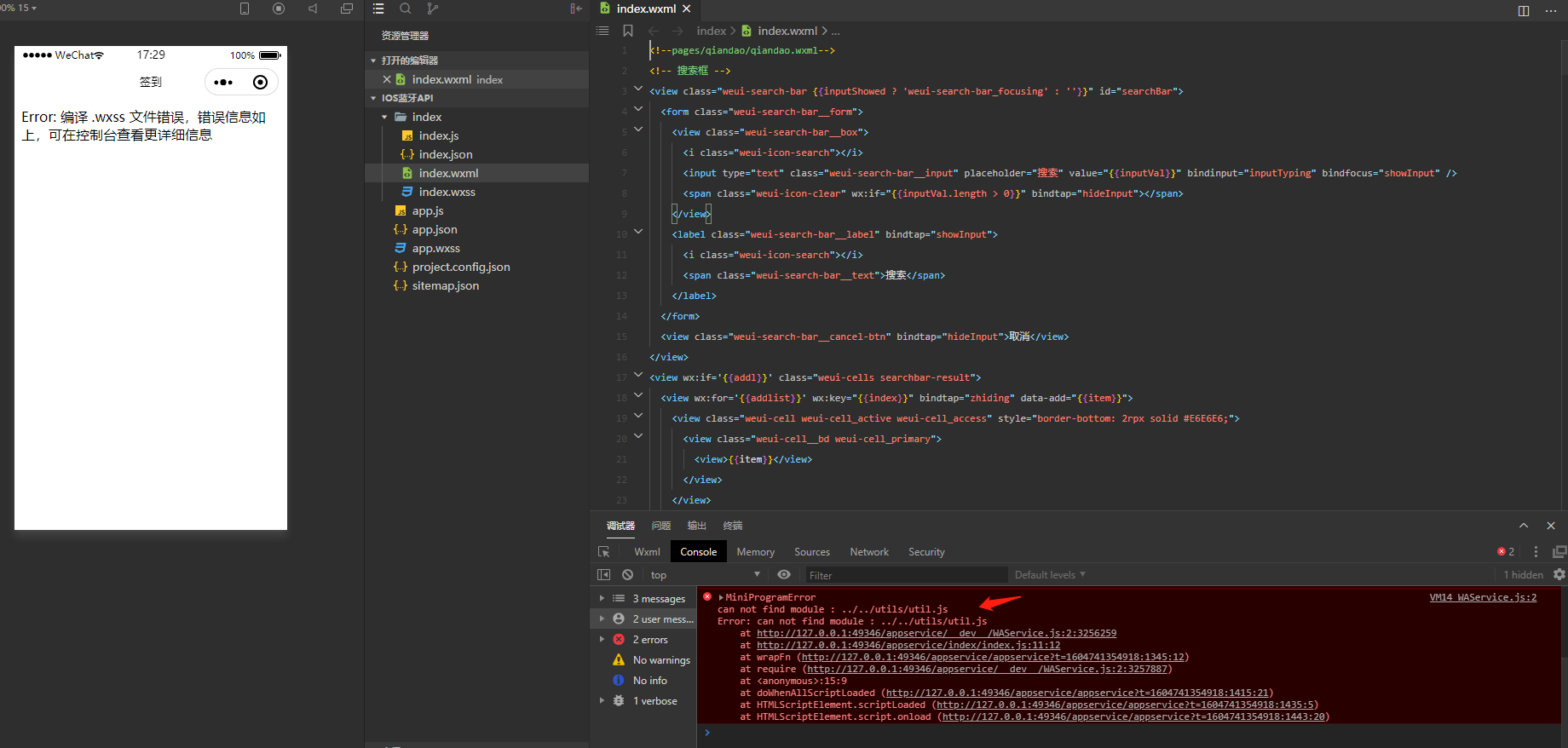The image size is (1568, 748).
Task: Toggle the live expression eye icon
Action: (784, 575)
